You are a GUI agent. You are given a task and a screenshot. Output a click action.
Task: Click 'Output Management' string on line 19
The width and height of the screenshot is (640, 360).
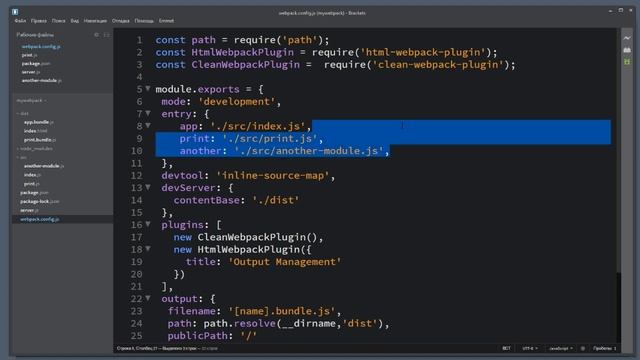pos(284,262)
